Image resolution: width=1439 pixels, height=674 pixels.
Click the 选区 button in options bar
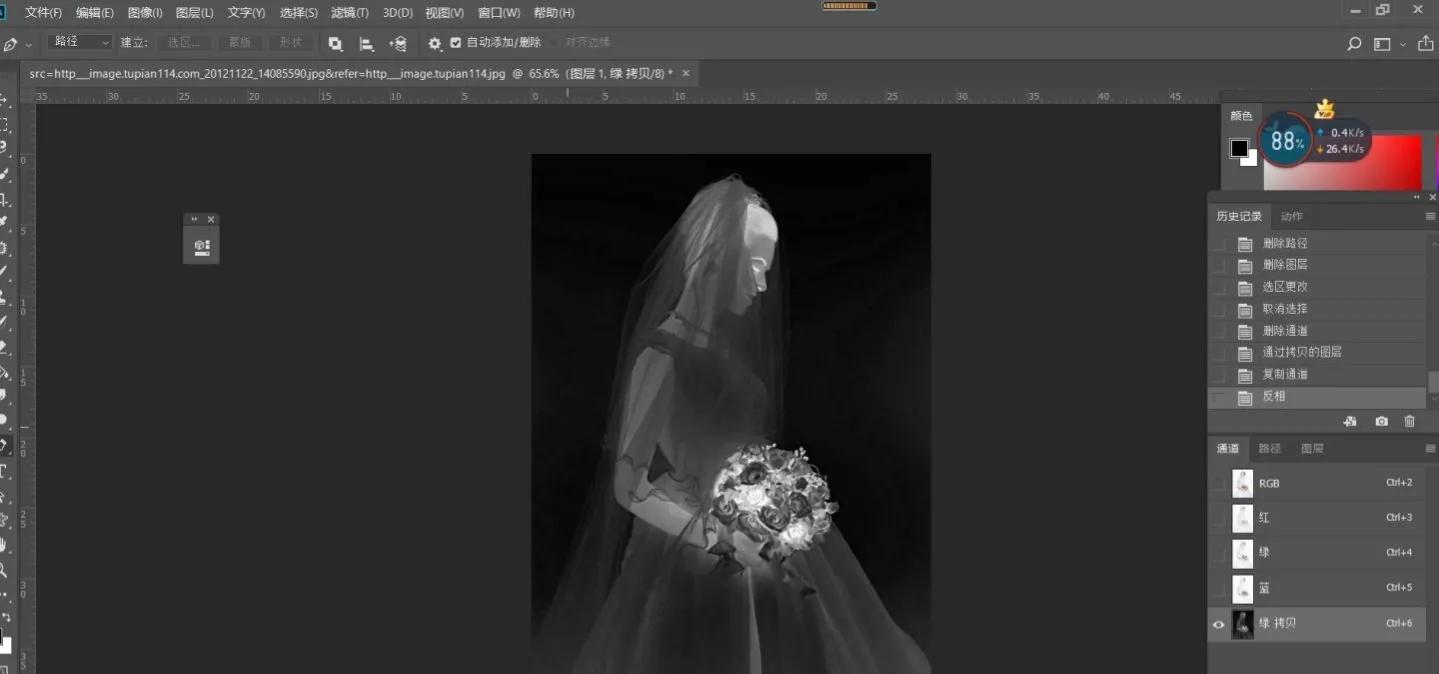tap(183, 42)
